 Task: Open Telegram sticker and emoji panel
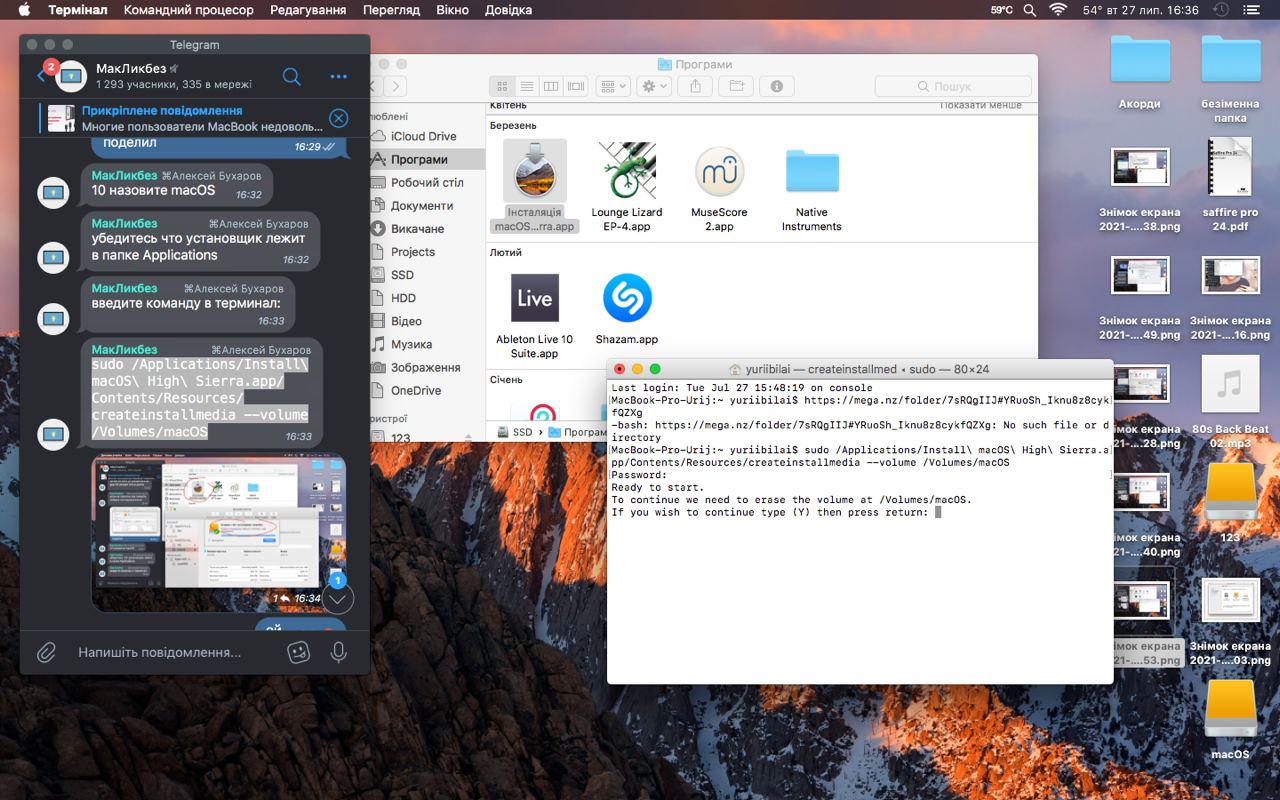click(298, 652)
